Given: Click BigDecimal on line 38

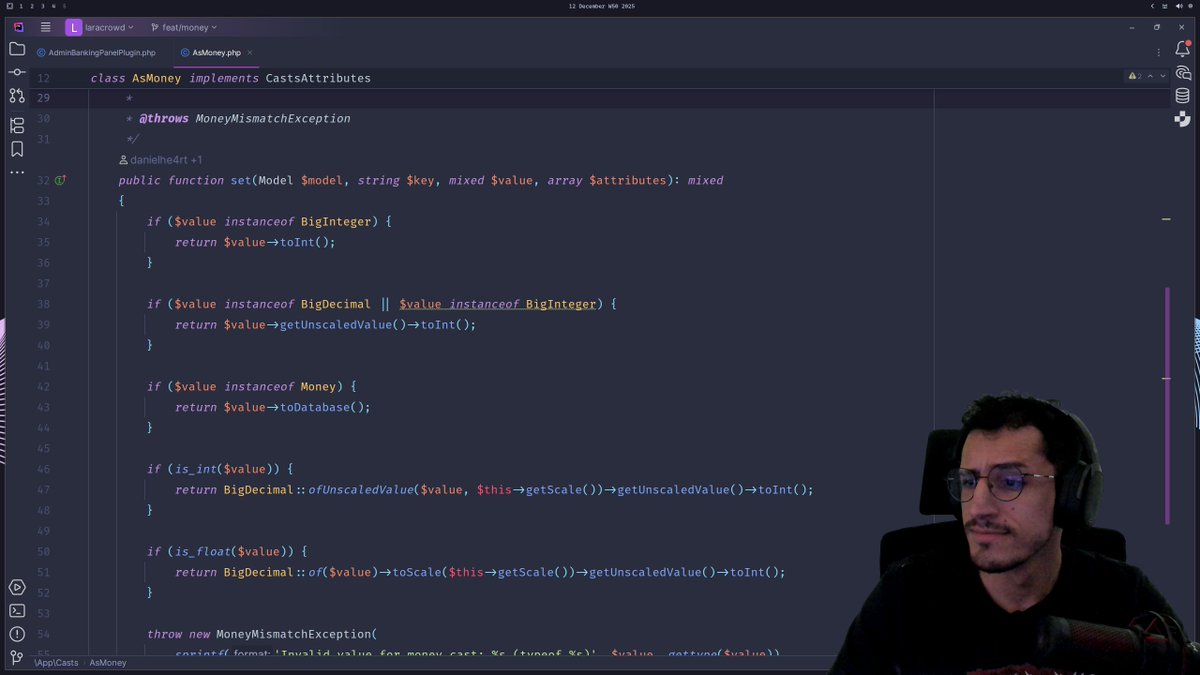Looking at the screenshot, I should pyautogui.click(x=336, y=304).
